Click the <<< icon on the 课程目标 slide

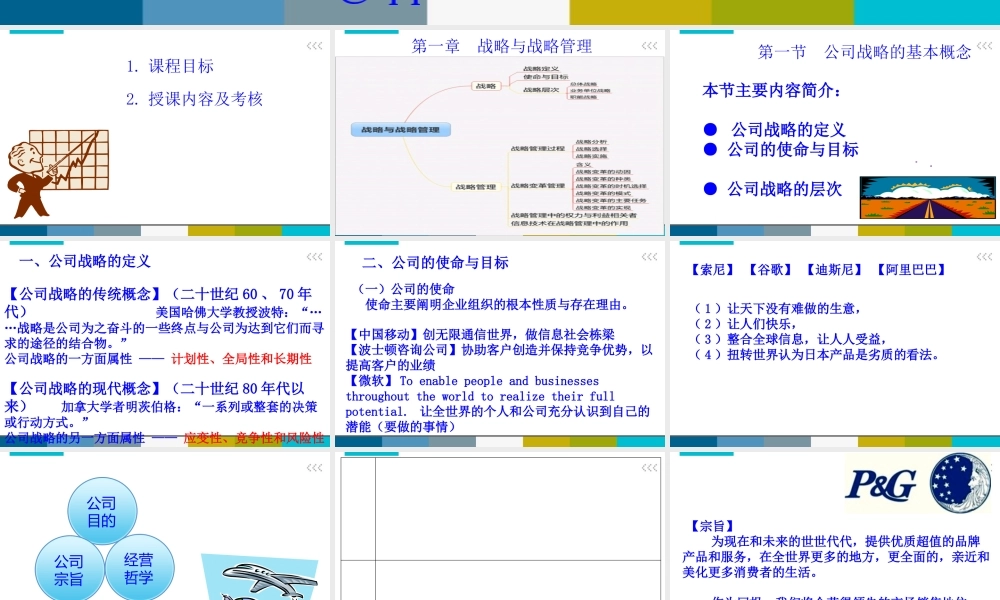[314, 45]
